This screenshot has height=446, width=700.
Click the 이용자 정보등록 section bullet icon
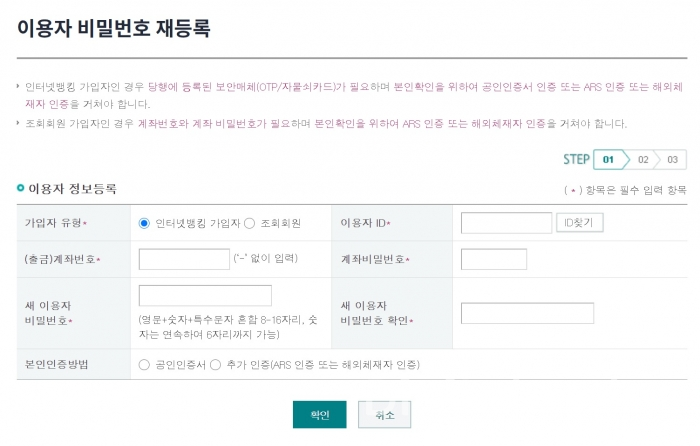[x=20, y=188]
